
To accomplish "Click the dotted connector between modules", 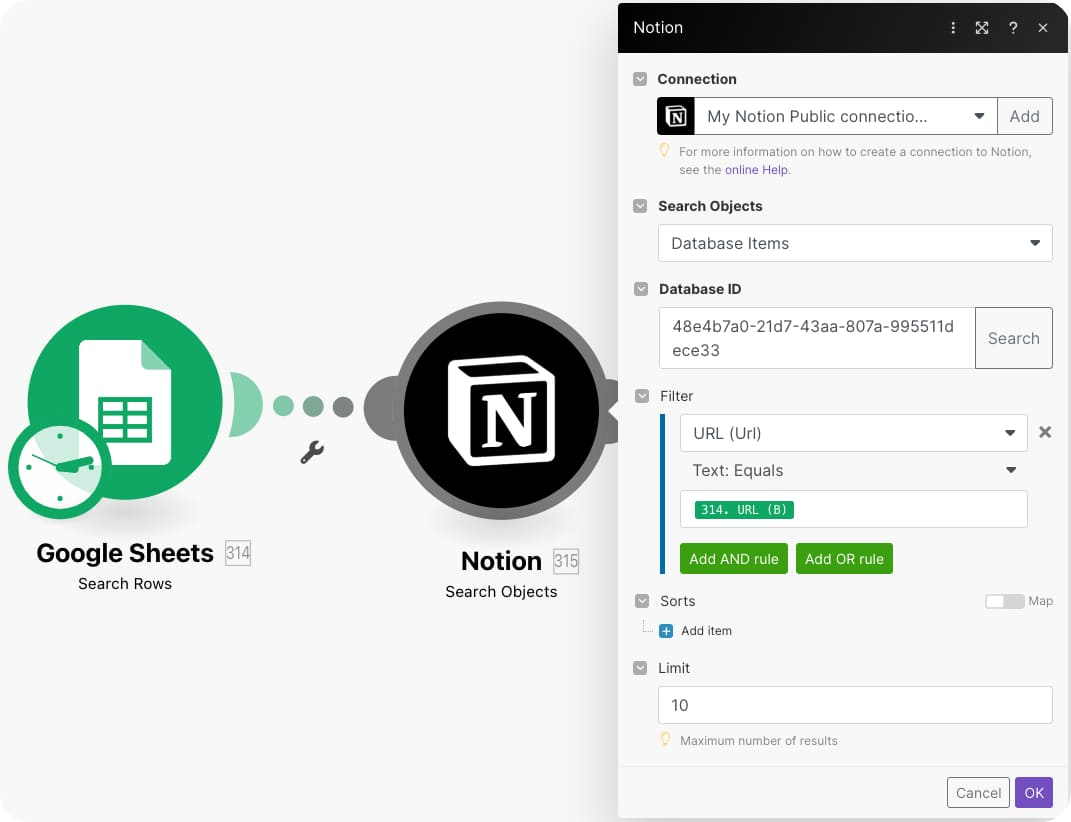I will tap(313, 407).
